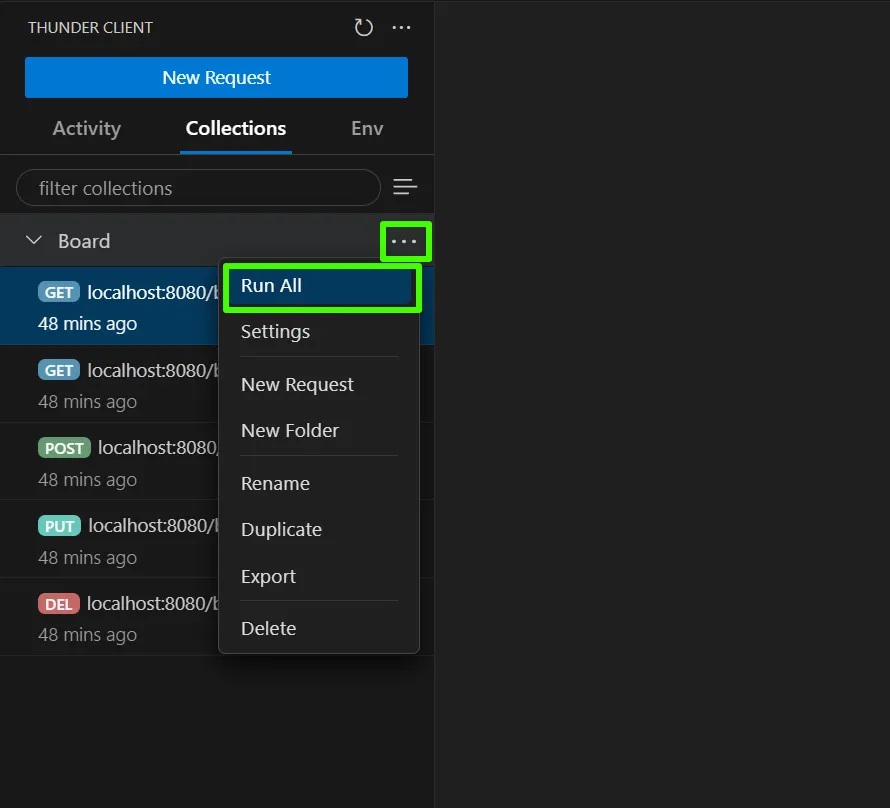890x808 pixels.
Task: Click the THUNDER CLIENT panel title
Action: 90,28
